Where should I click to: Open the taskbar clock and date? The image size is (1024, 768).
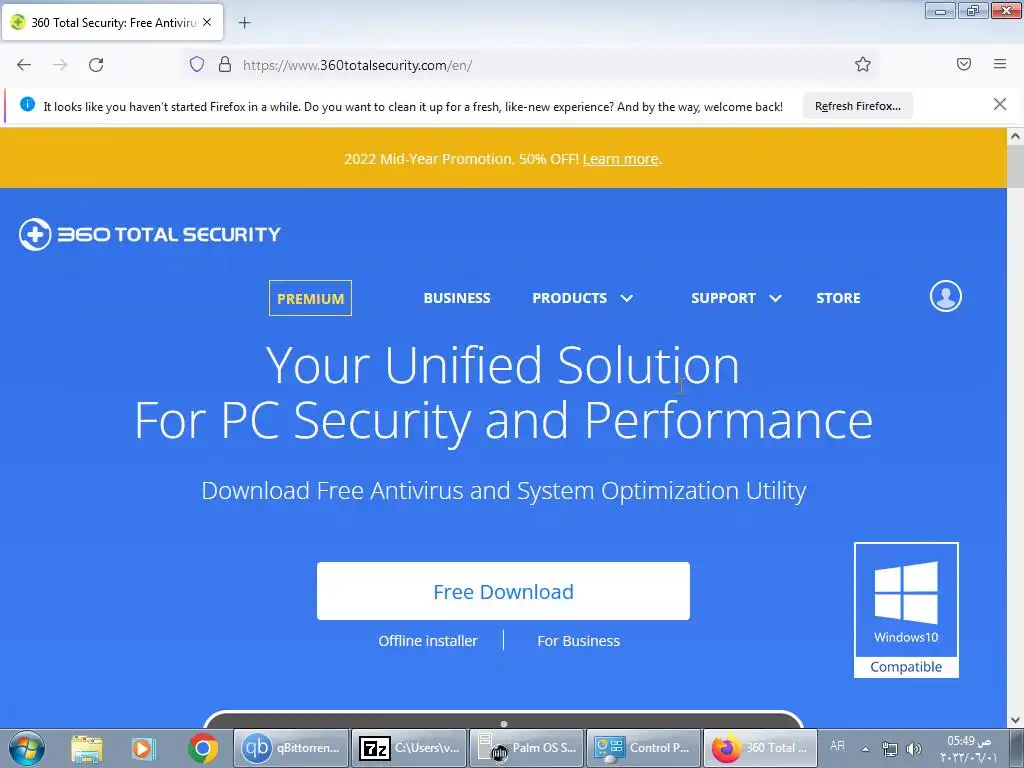[x=969, y=749]
